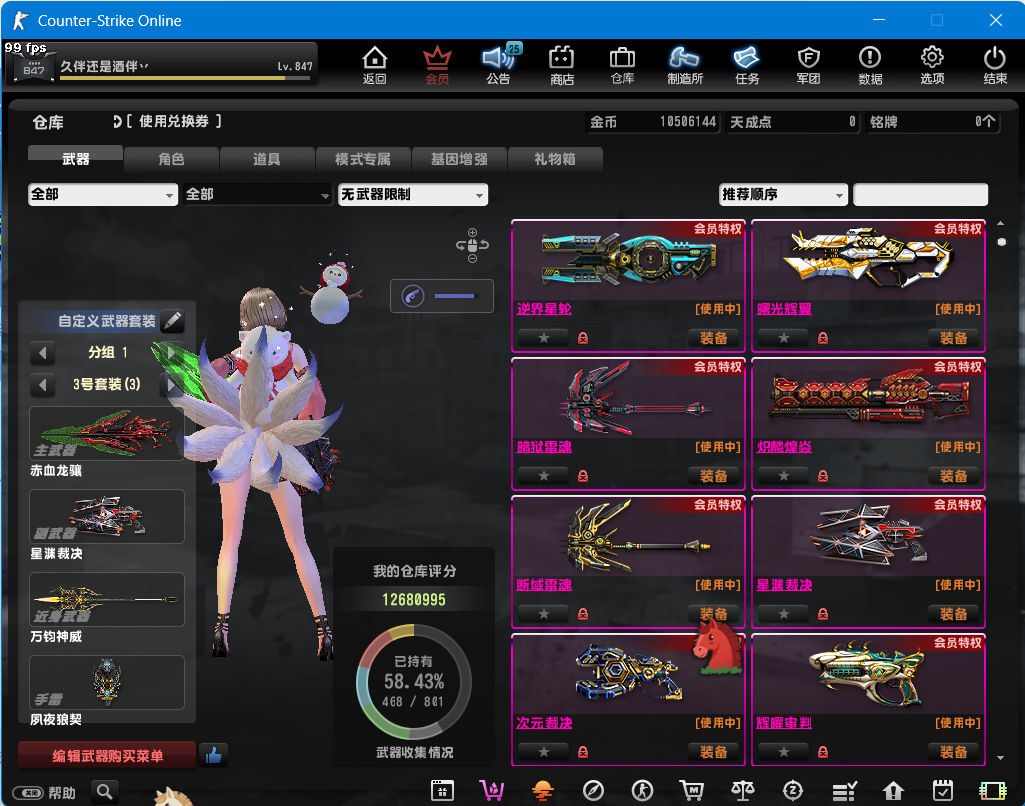Click the inventory list scrollbar handle
The height and width of the screenshot is (806, 1025).
[x=1001, y=242]
